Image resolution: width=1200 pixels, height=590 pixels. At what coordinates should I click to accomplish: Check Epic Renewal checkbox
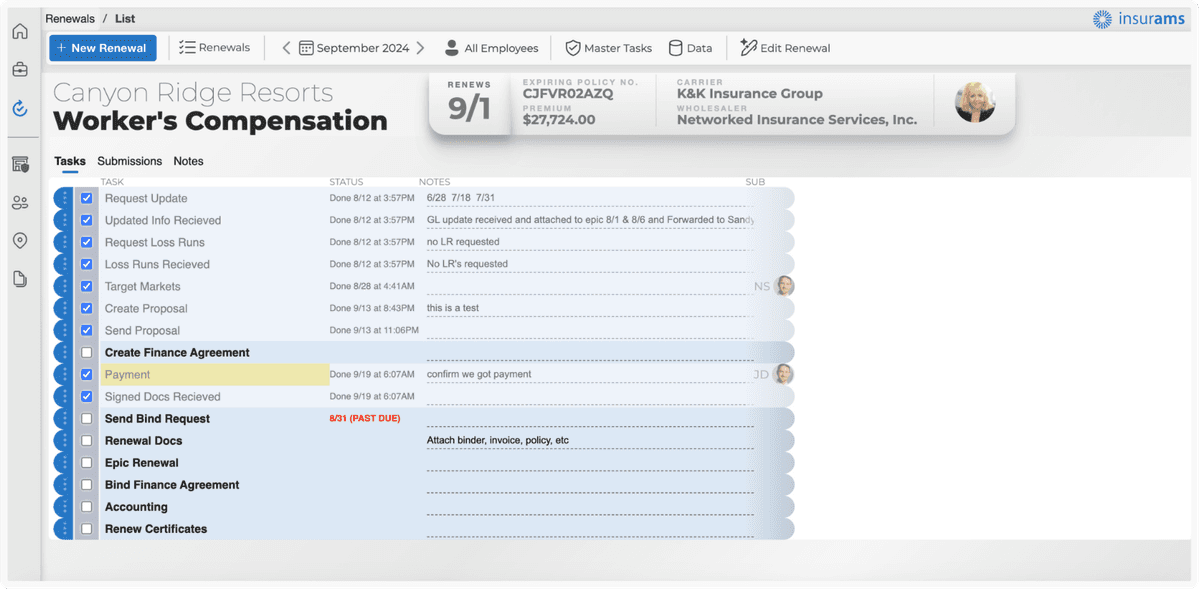[87, 462]
